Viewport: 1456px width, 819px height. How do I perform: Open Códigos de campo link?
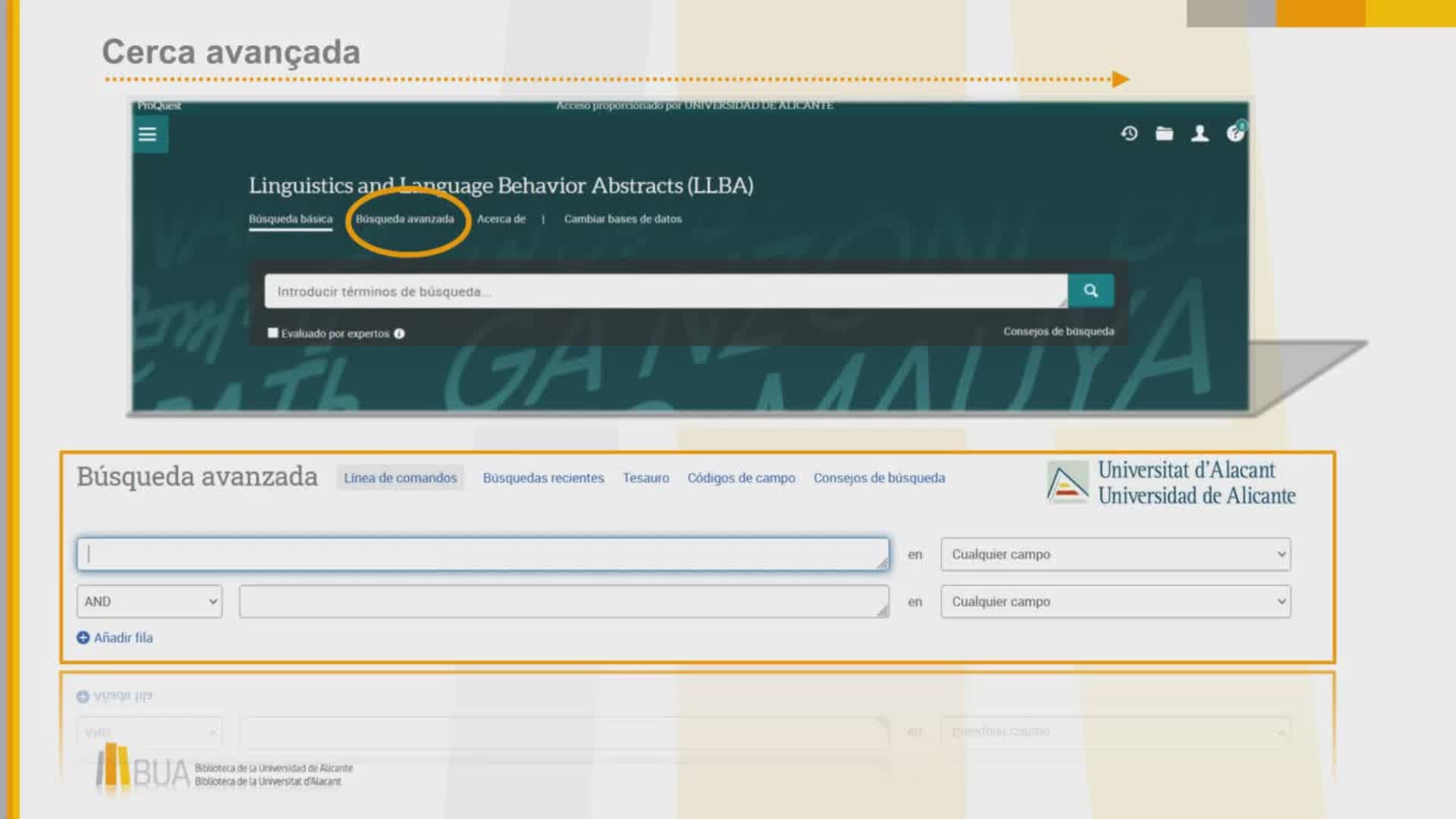741,478
